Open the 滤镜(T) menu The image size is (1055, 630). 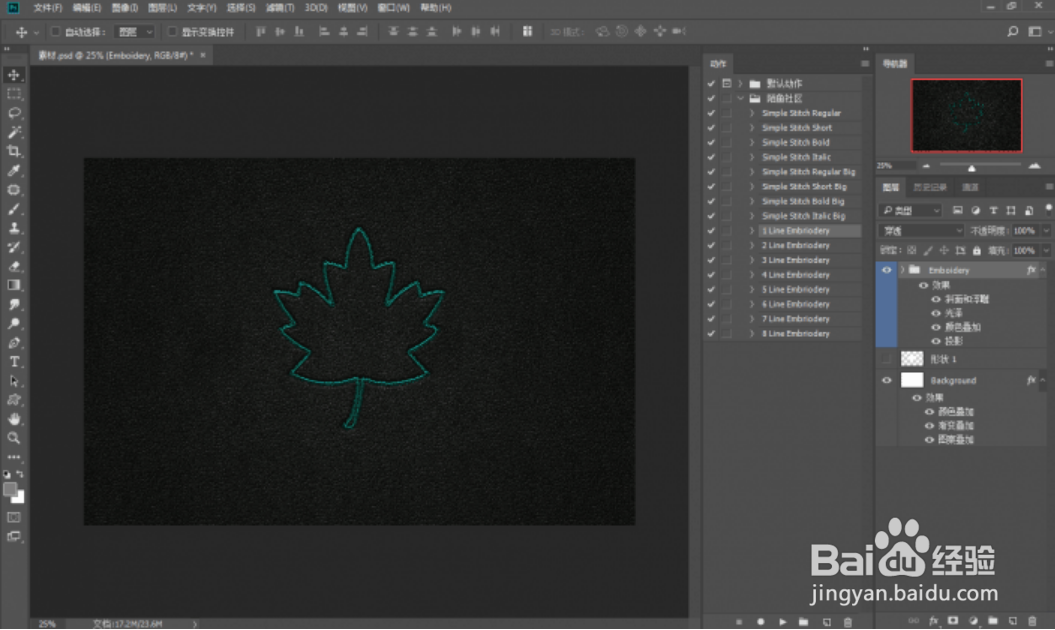tap(279, 8)
